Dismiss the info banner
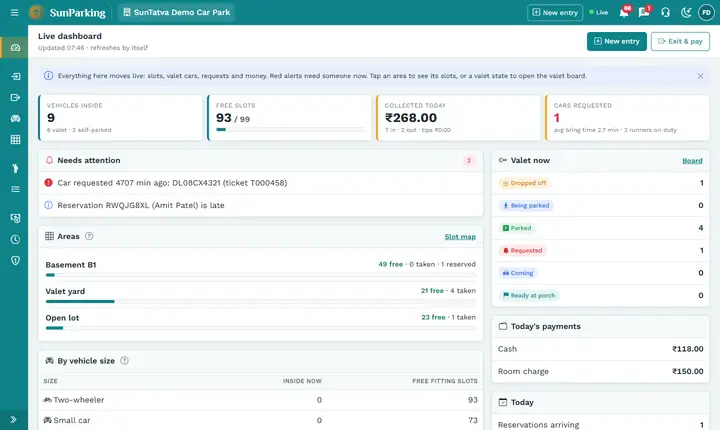The height and width of the screenshot is (430, 720). tap(700, 76)
